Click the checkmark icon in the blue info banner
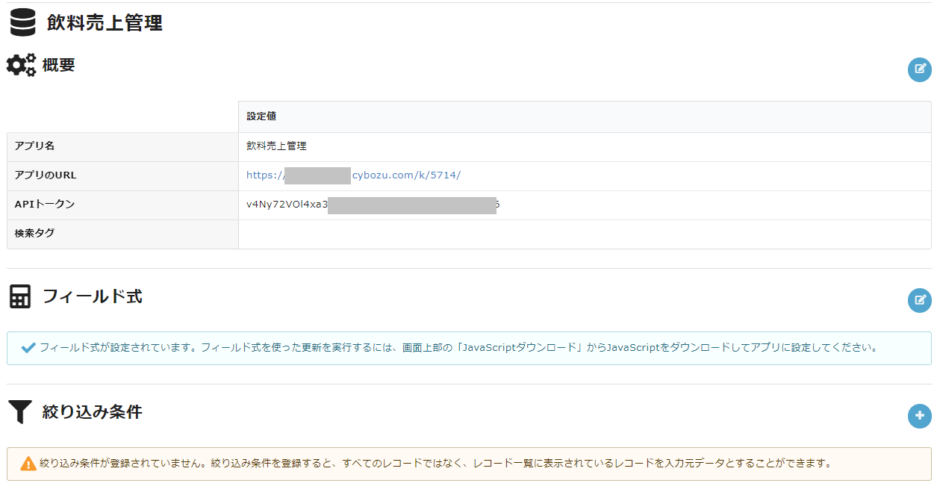940x489 pixels. [x=28, y=348]
